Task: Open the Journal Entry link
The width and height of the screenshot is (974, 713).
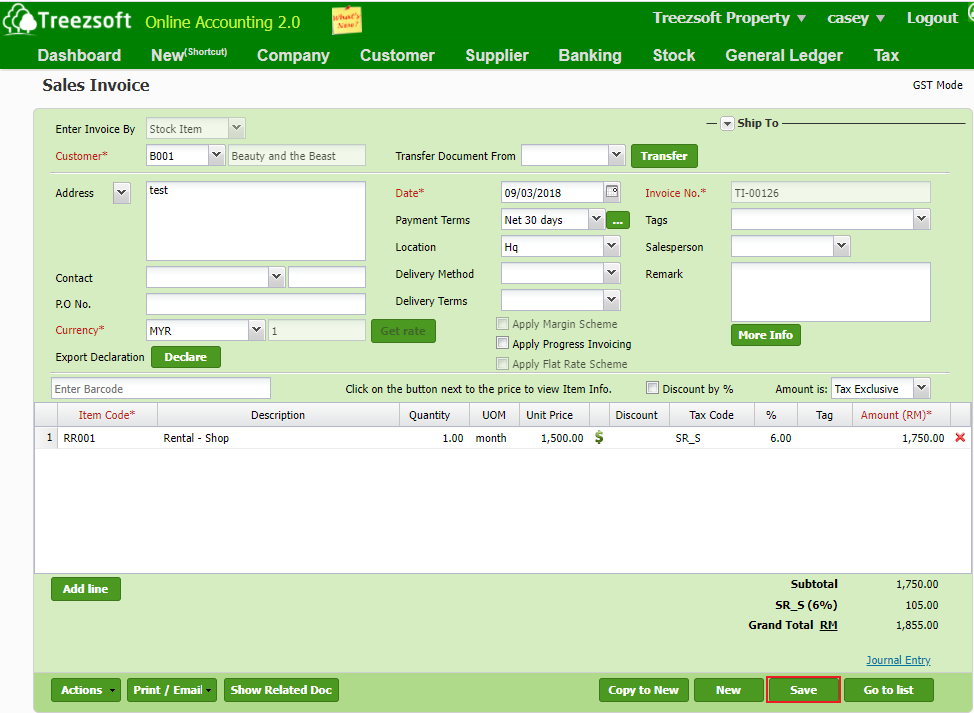Action: point(898,660)
